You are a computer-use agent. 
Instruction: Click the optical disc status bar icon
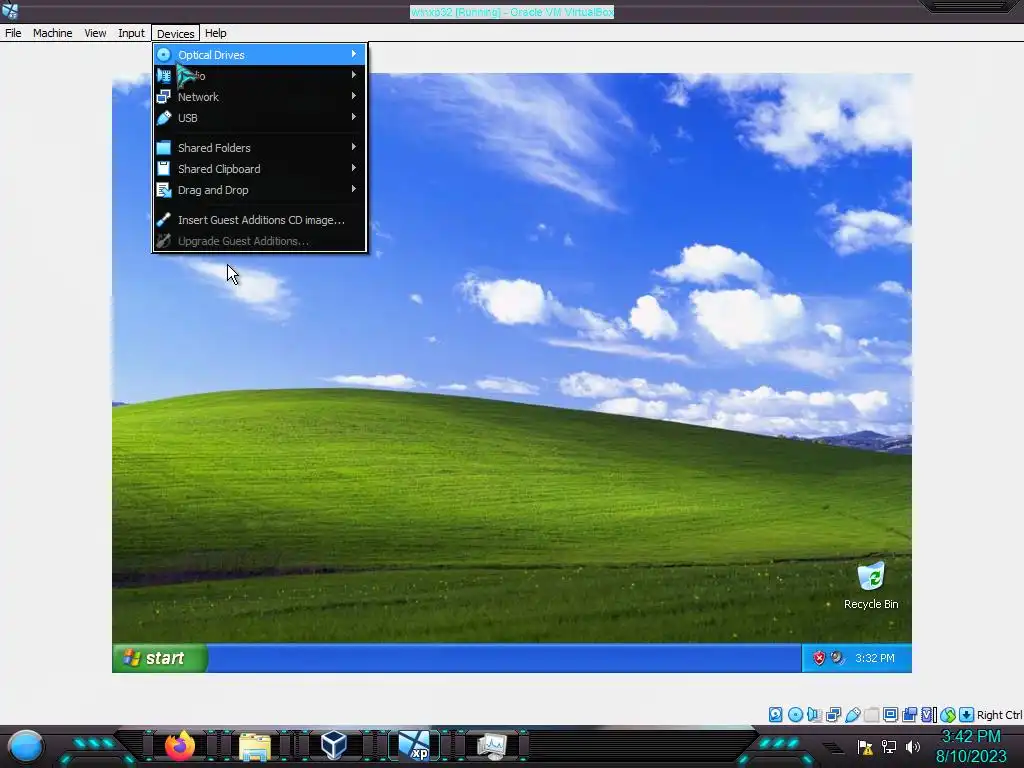[x=795, y=714]
